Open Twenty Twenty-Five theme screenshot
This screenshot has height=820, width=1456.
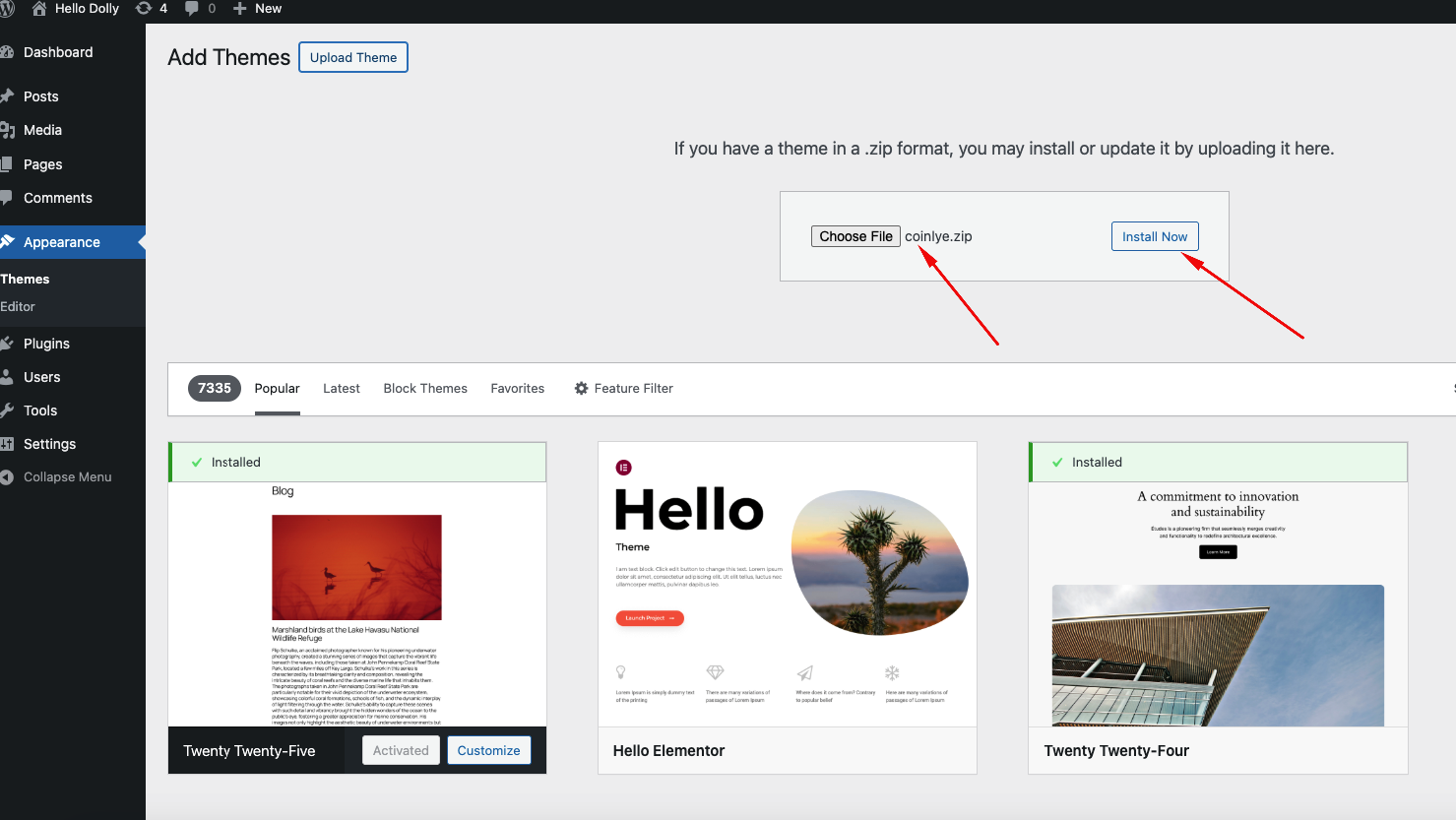(357, 604)
